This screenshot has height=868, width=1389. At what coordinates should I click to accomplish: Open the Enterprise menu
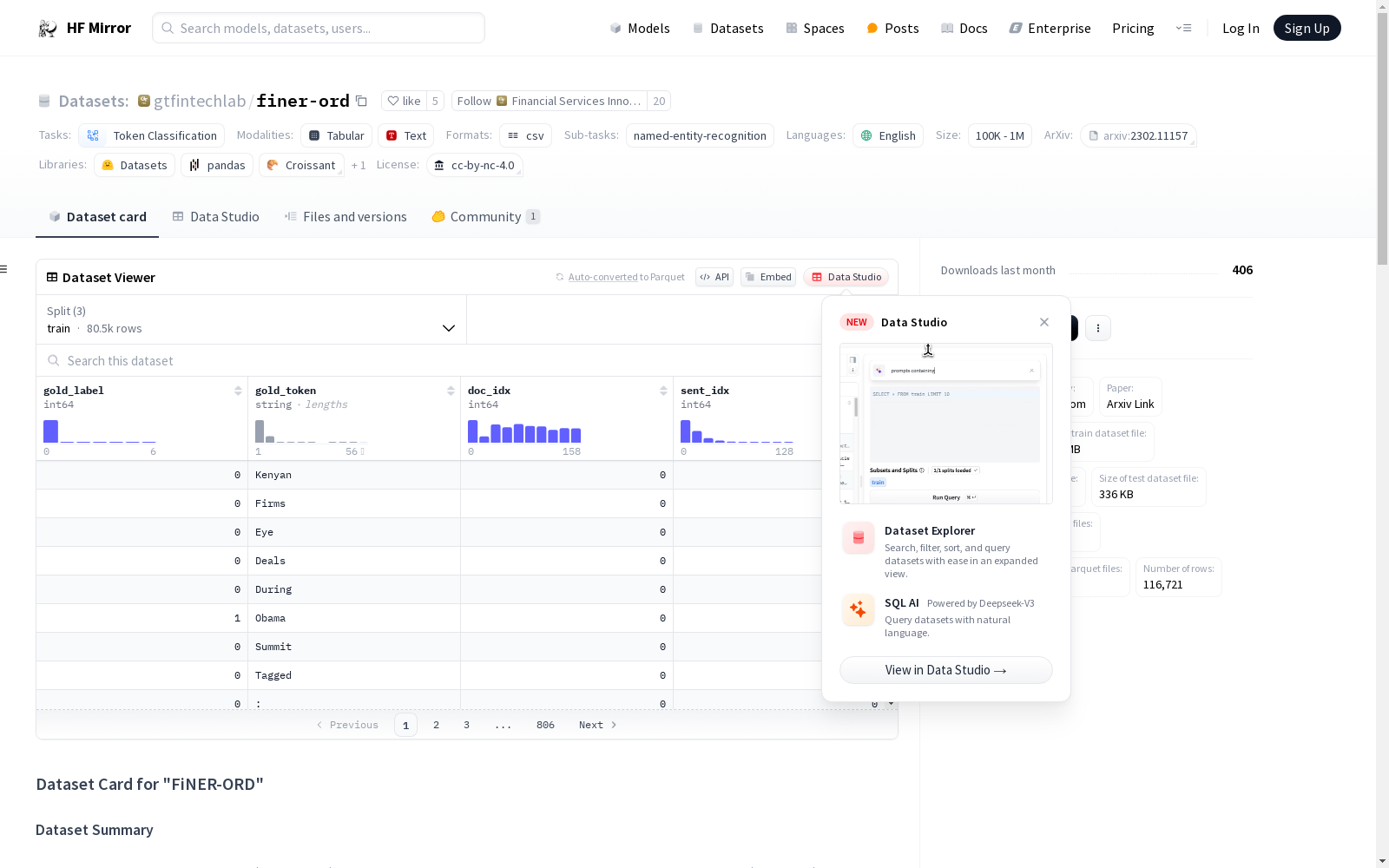1050,29
